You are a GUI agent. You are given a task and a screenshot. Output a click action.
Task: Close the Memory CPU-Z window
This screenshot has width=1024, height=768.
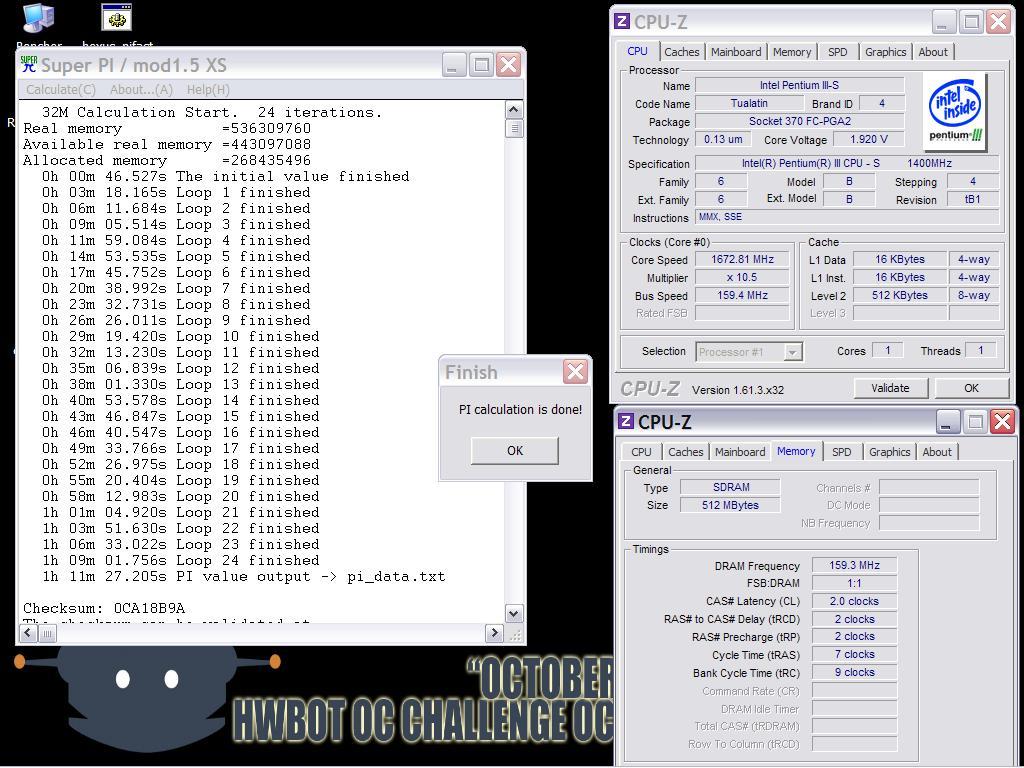pyautogui.click(x=1002, y=422)
